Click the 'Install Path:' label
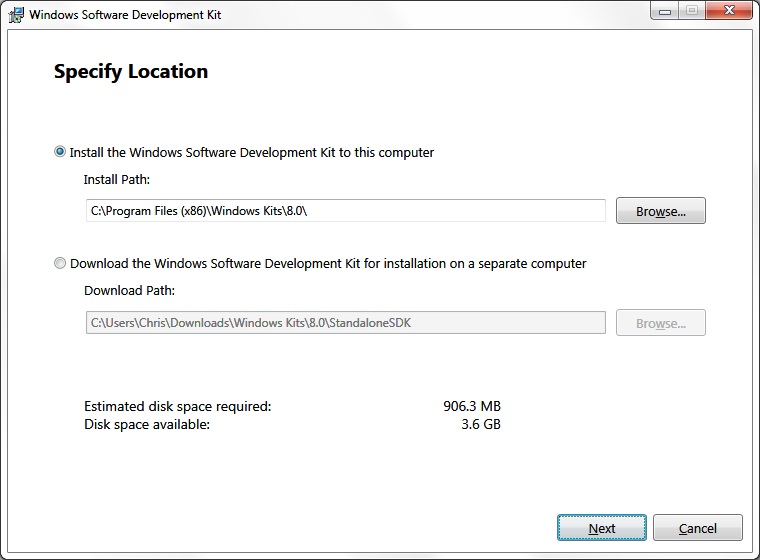 coord(117,180)
